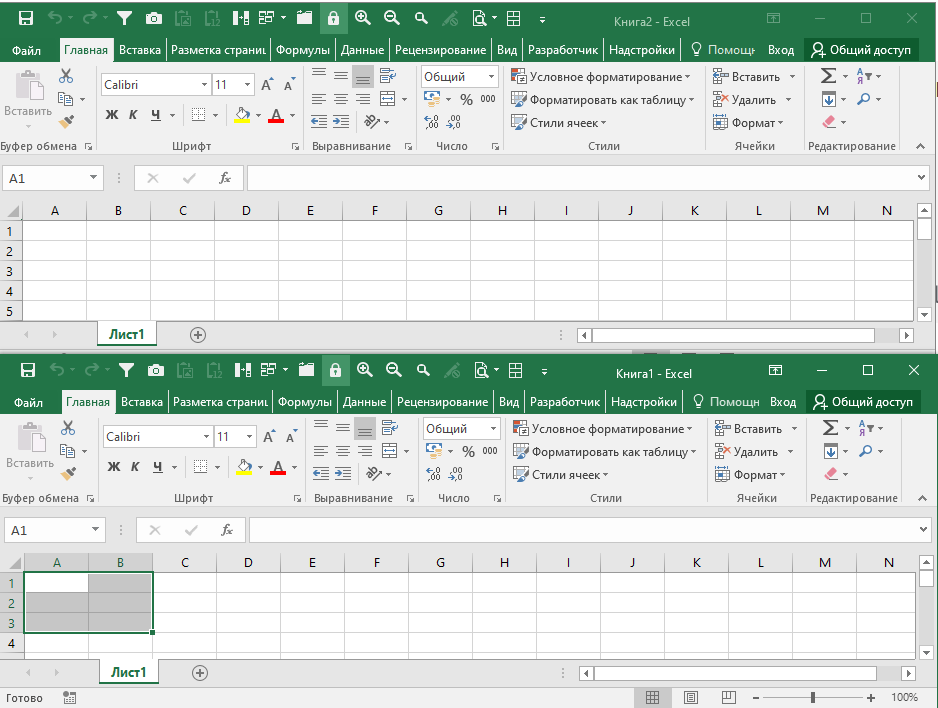Toggle italic К in Книга1 ribbon

click(x=135, y=467)
